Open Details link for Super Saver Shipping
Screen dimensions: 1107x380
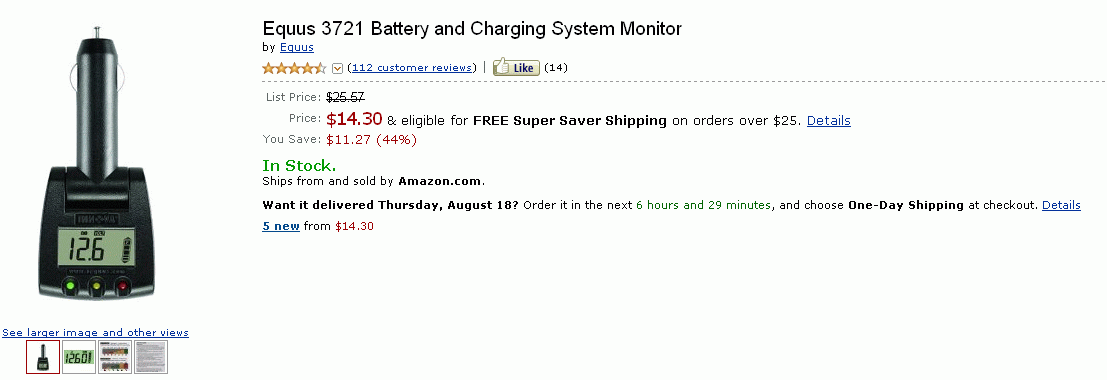tap(829, 121)
